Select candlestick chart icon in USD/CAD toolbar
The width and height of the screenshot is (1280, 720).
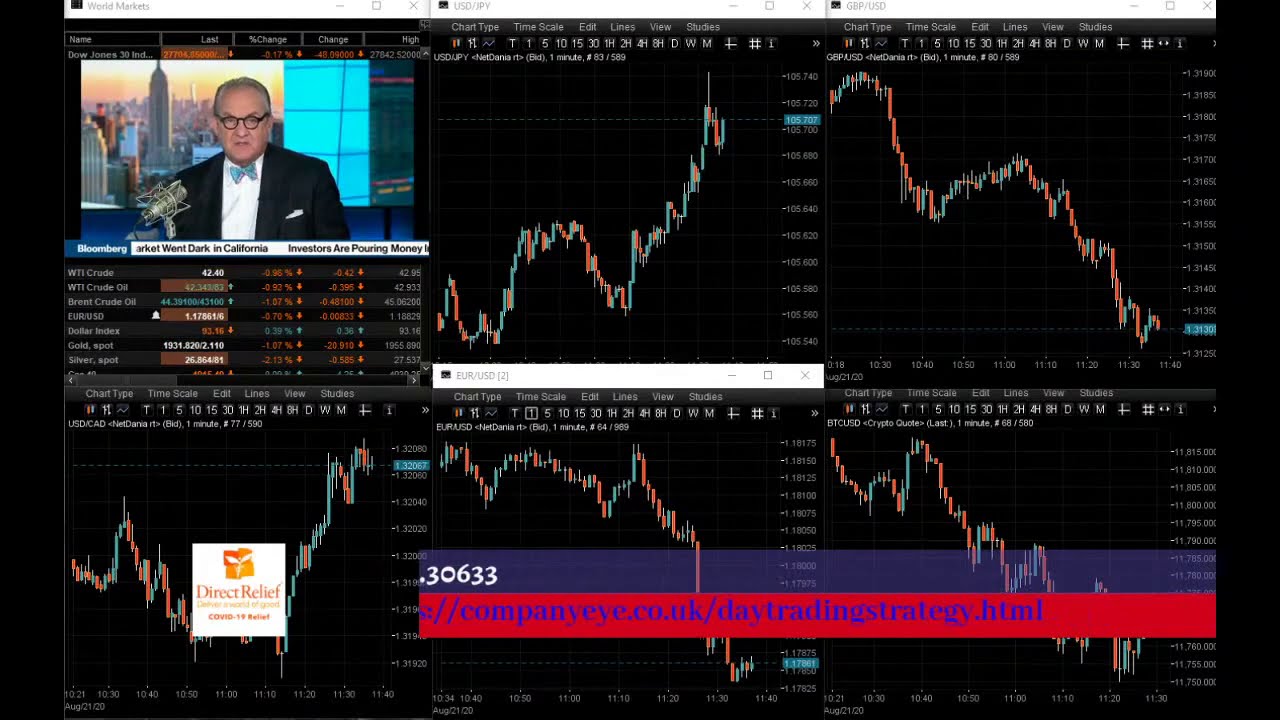(90, 410)
